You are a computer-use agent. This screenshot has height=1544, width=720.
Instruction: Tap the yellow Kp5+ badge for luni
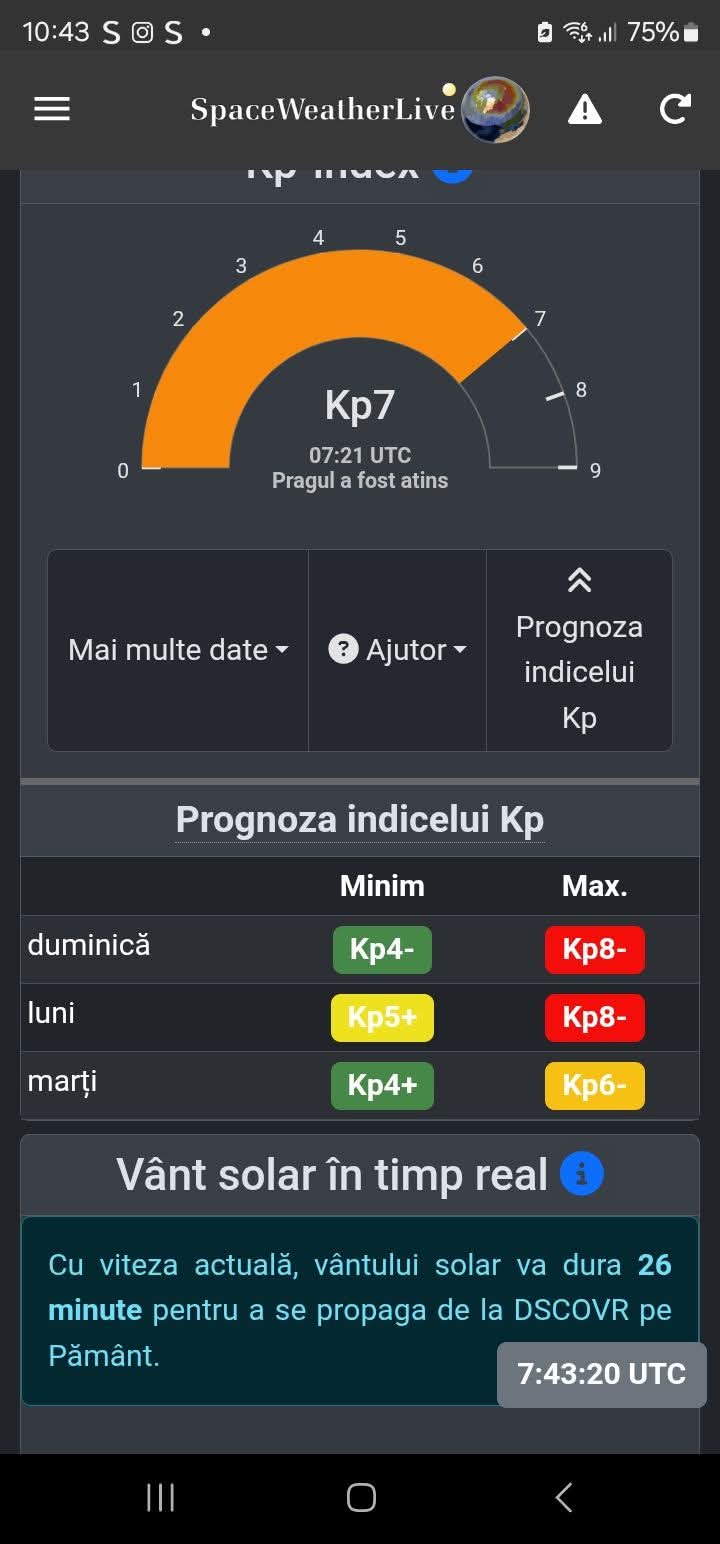click(x=382, y=1018)
